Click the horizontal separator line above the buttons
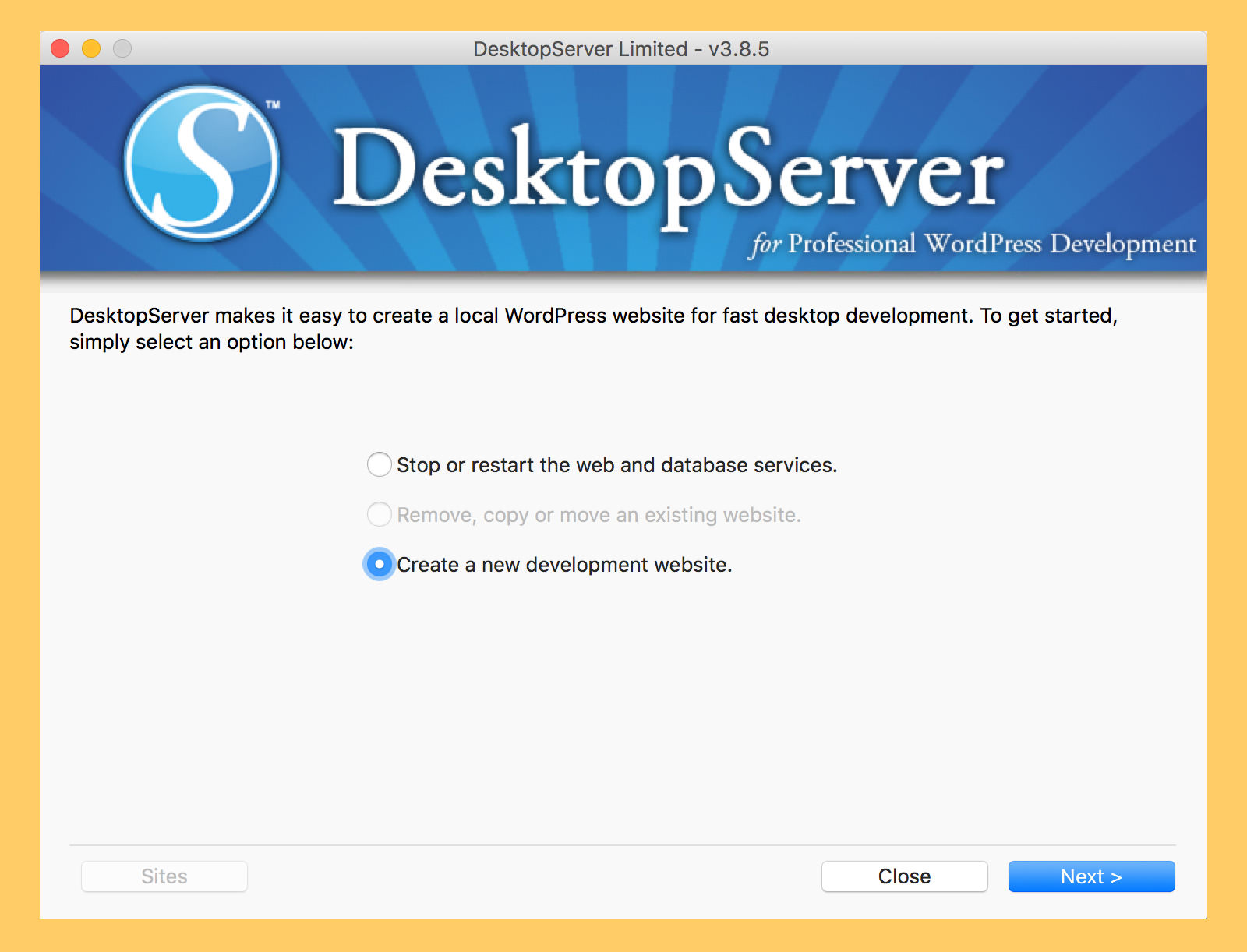The height and width of the screenshot is (952, 1247). click(622, 845)
